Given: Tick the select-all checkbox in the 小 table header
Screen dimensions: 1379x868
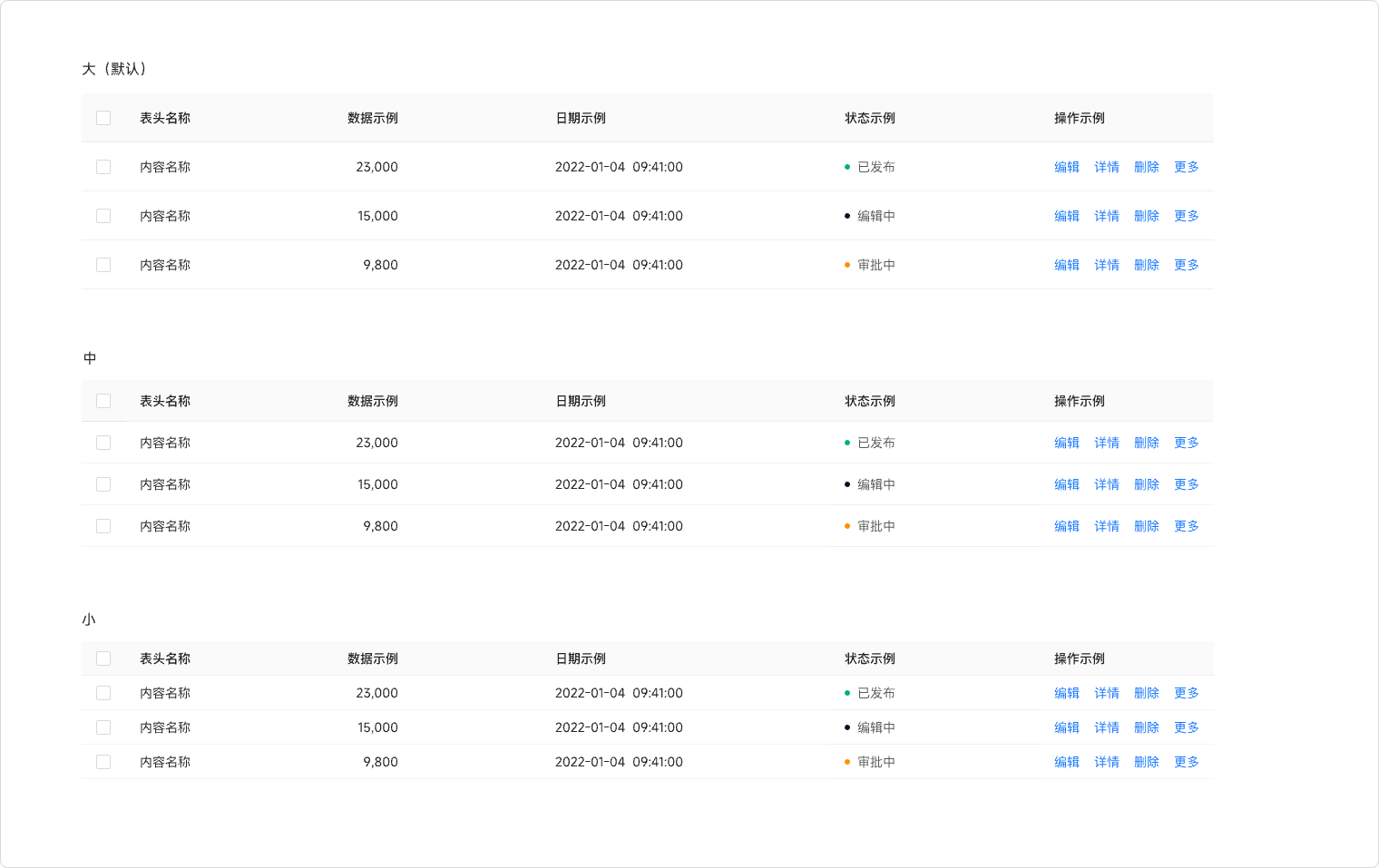Looking at the screenshot, I should [103, 658].
